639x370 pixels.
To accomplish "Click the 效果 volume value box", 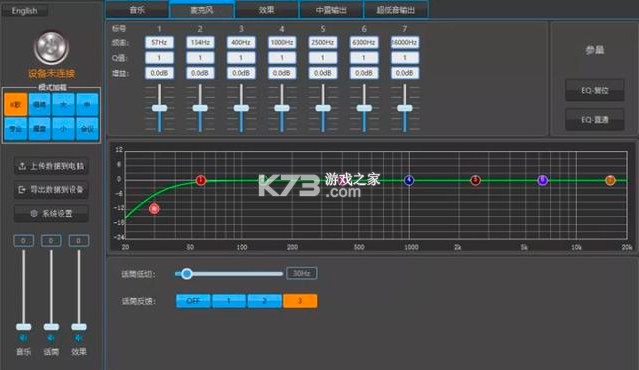I will point(79,241).
